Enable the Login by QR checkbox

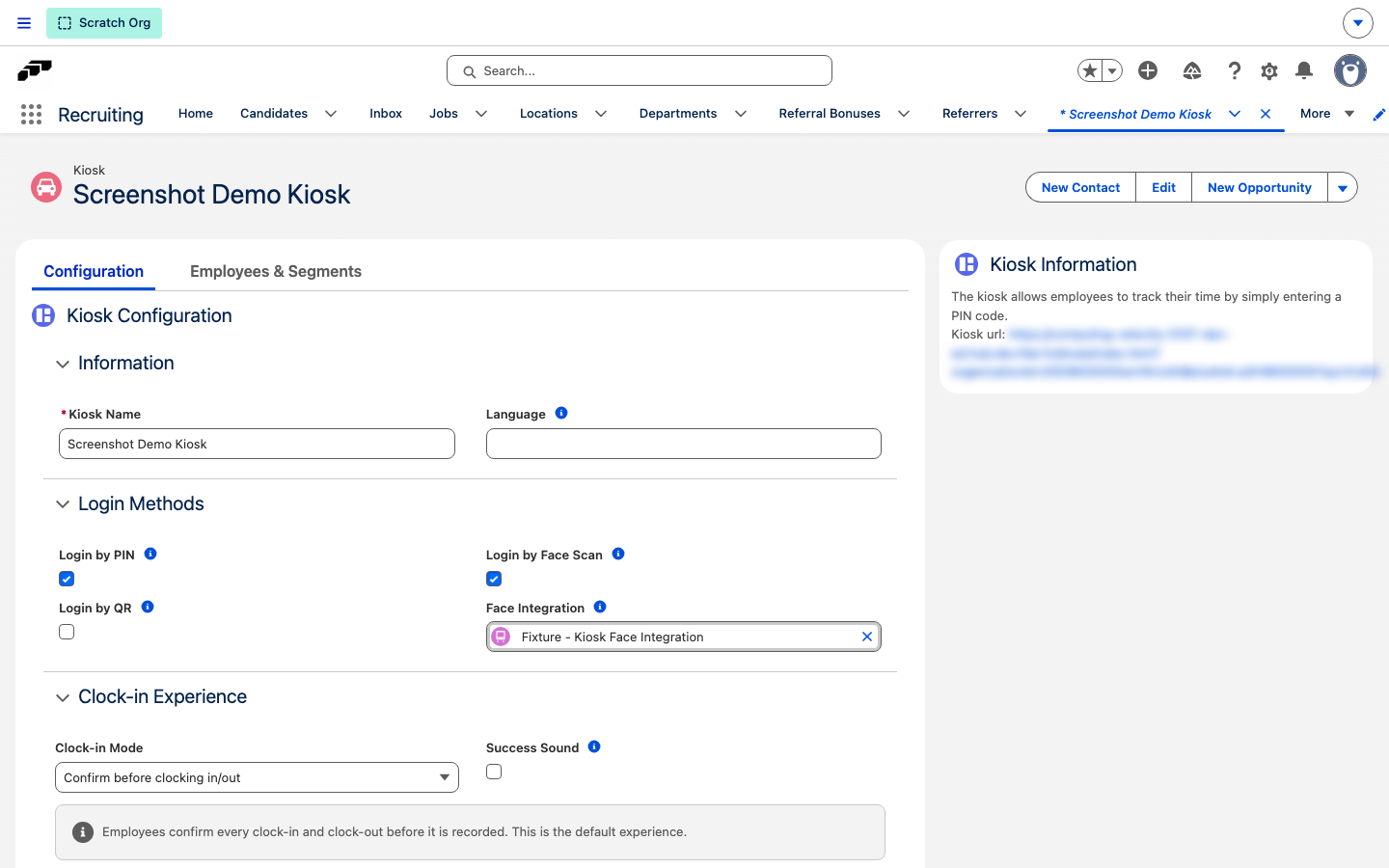(x=67, y=632)
